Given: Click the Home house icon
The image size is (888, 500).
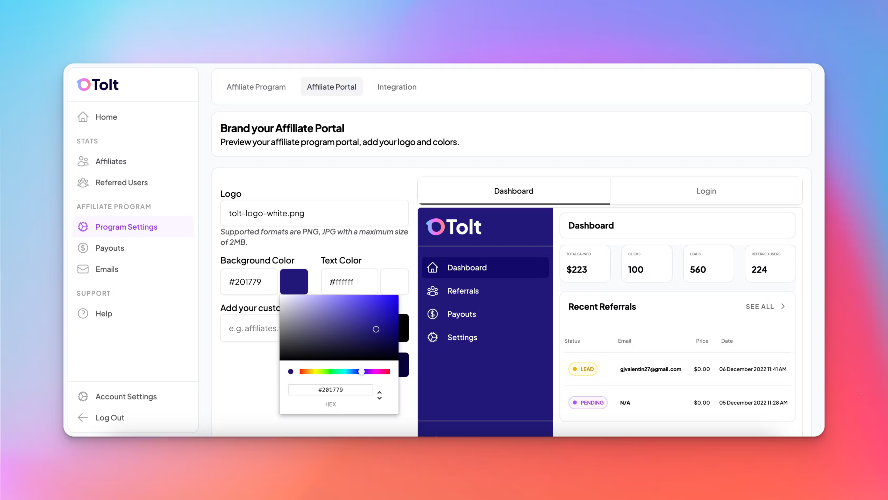Looking at the screenshot, I should click(x=83, y=117).
